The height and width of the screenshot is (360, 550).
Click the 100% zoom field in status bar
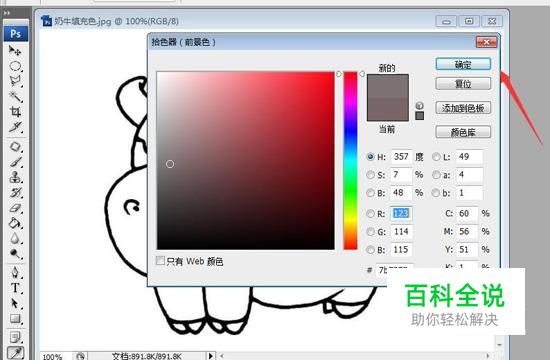click(56, 356)
